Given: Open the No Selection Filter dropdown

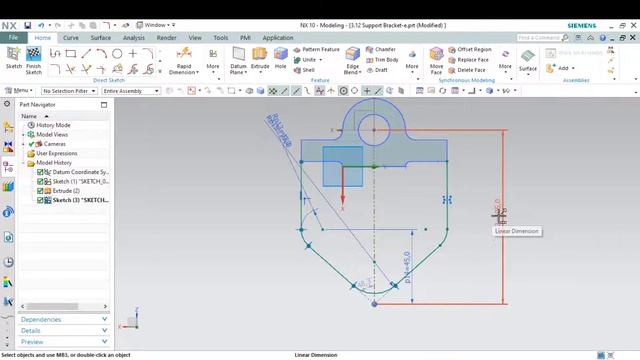Looking at the screenshot, I should click(x=69, y=91).
